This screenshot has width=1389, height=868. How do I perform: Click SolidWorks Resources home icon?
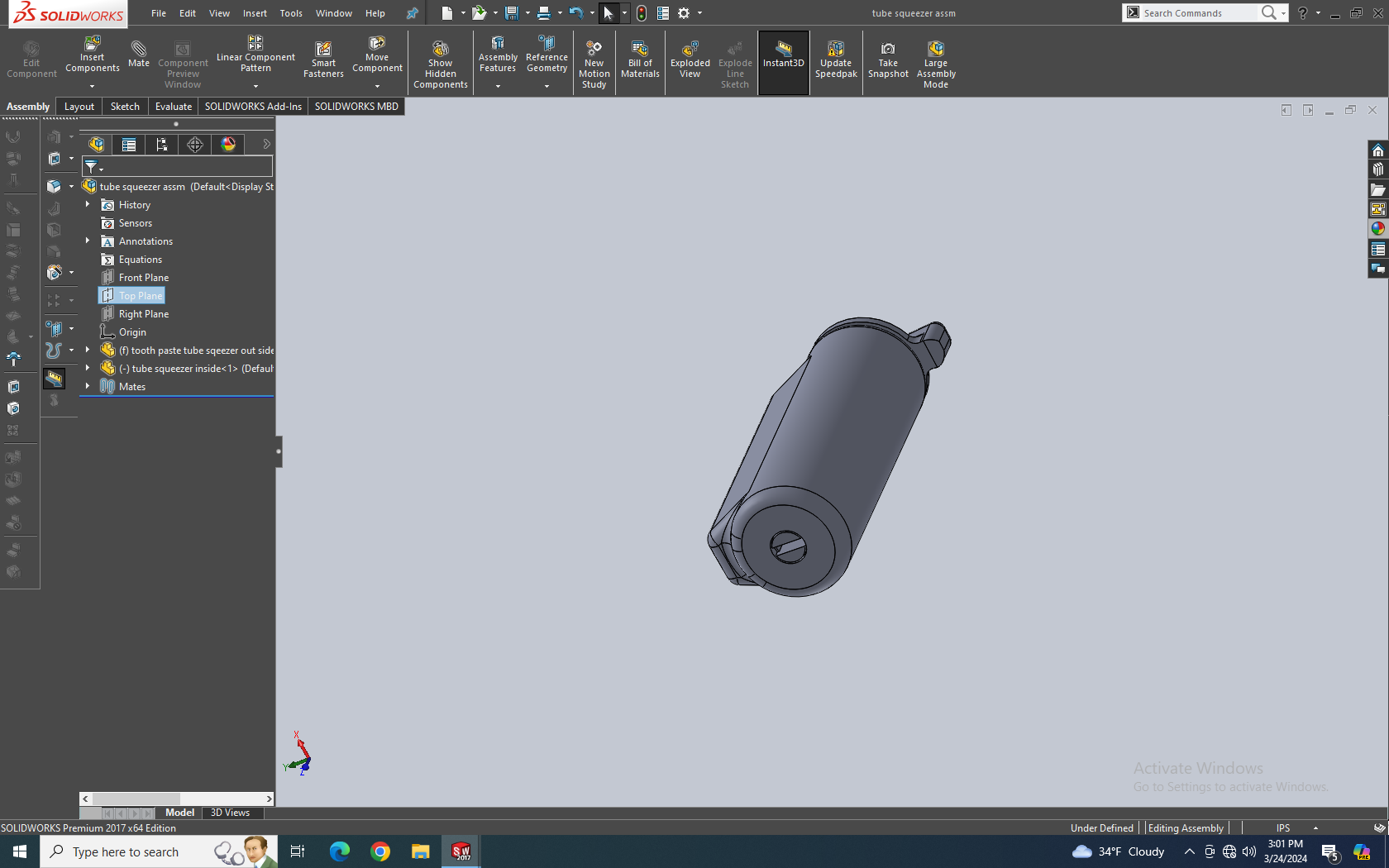[x=1377, y=150]
